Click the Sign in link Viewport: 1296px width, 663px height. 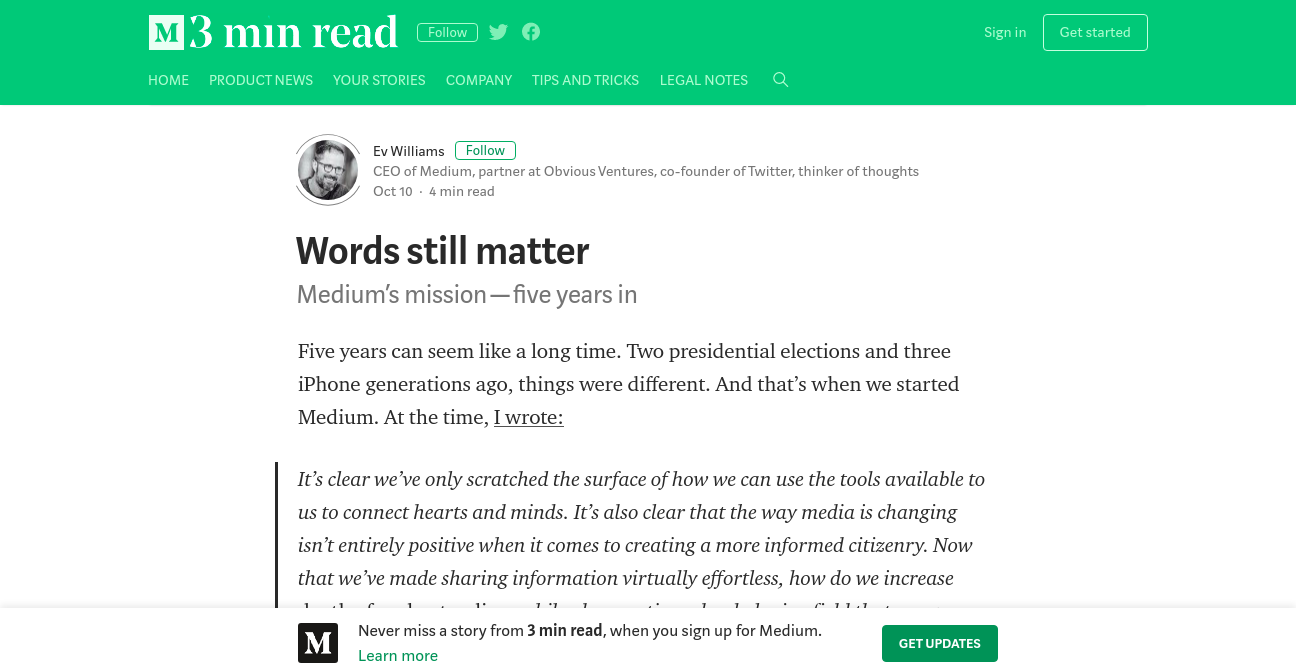(1005, 32)
